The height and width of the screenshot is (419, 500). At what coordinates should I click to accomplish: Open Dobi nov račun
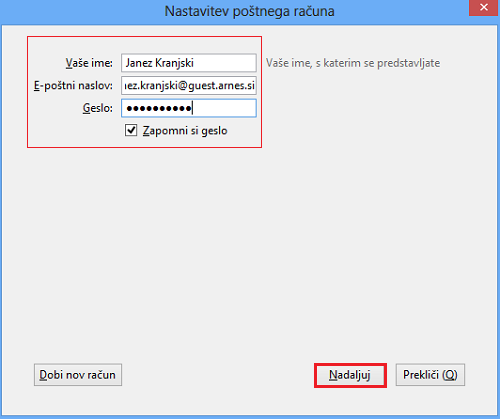(78, 375)
